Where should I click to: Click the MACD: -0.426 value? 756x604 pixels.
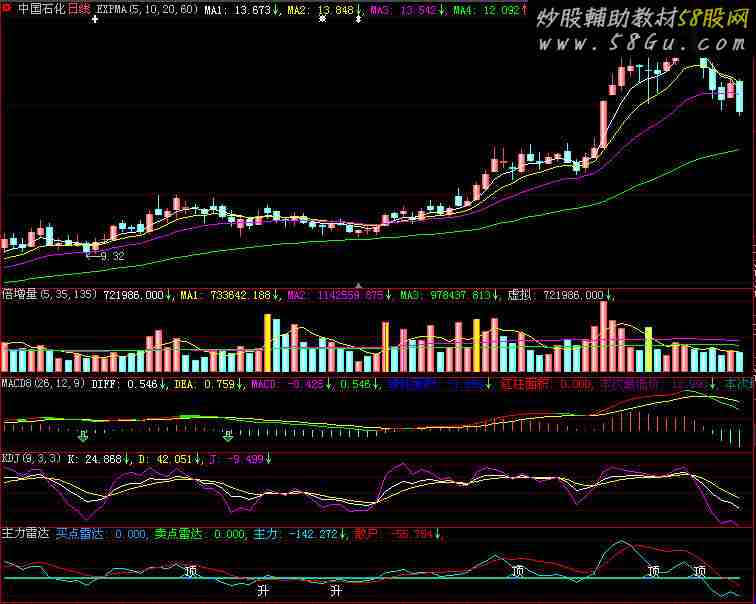tap(287, 384)
